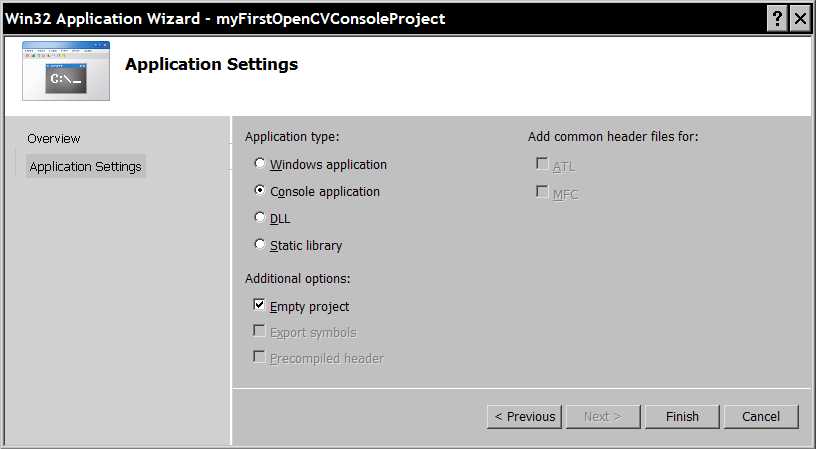
Task: Tick the ATL header files checkbox
Action: pyautogui.click(x=542, y=164)
